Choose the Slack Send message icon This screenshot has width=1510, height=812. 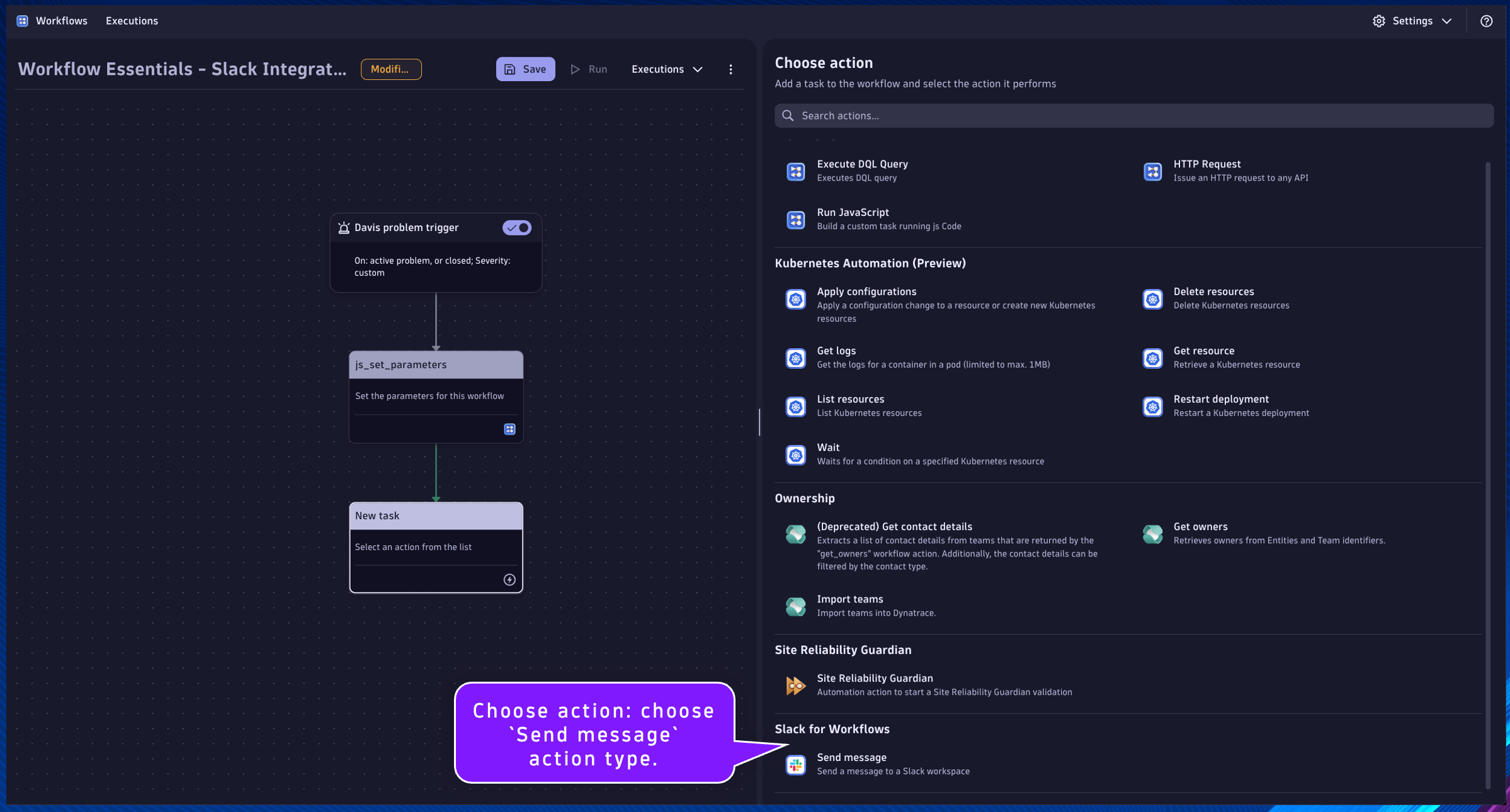(x=796, y=765)
